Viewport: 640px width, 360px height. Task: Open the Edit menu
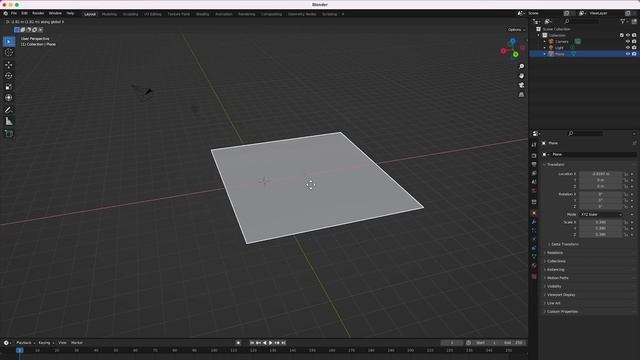(24, 13)
